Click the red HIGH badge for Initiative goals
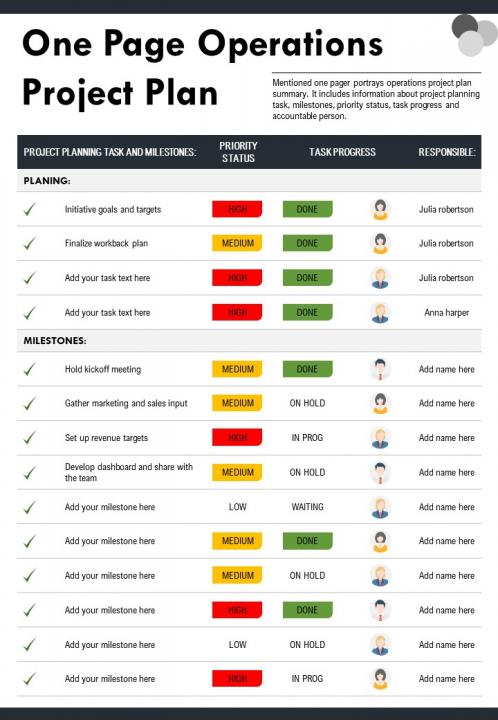498x720 pixels. pos(237,209)
